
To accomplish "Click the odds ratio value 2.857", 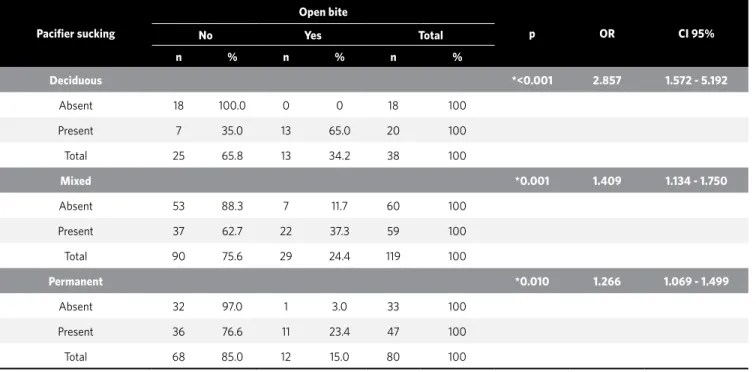I will (x=607, y=80).
